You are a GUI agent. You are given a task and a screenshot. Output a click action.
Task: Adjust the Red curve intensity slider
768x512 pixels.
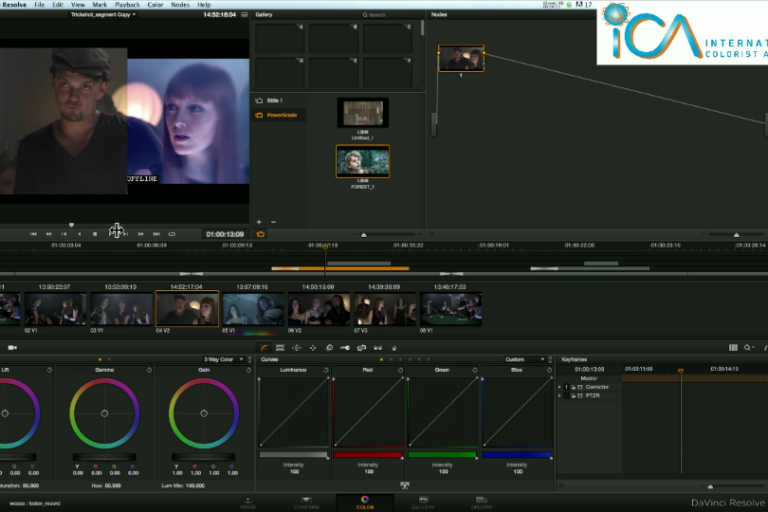(368, 455)
